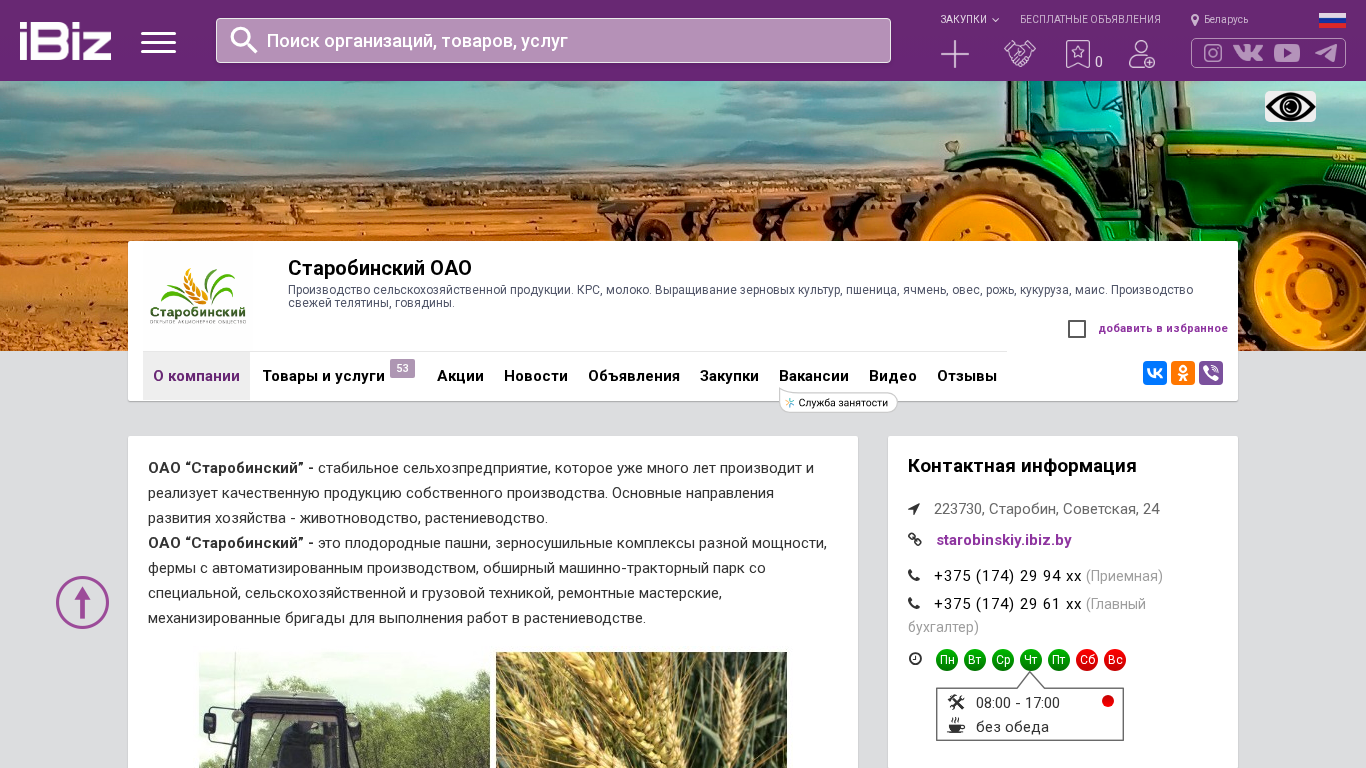Open the wheat ears photo thumbnail

pyautogui.click(x=641, y=710)
